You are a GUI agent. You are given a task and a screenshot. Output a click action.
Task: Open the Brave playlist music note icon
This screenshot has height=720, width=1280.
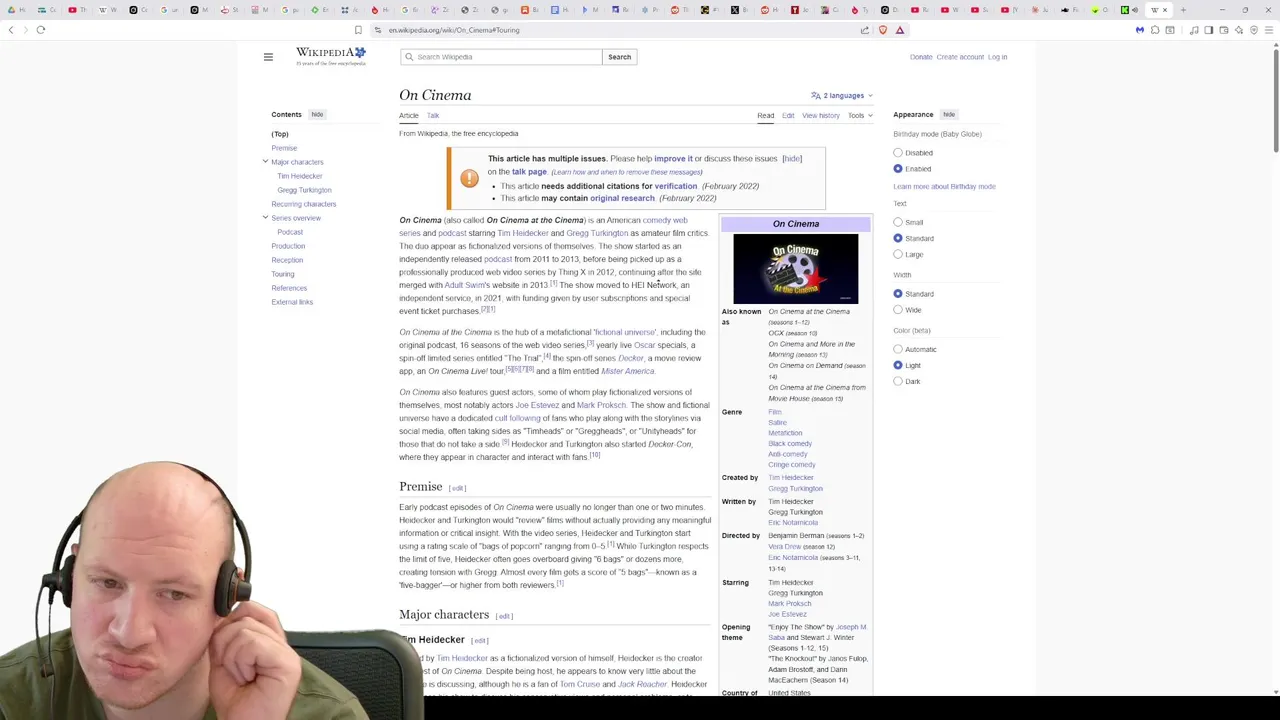1194,30
